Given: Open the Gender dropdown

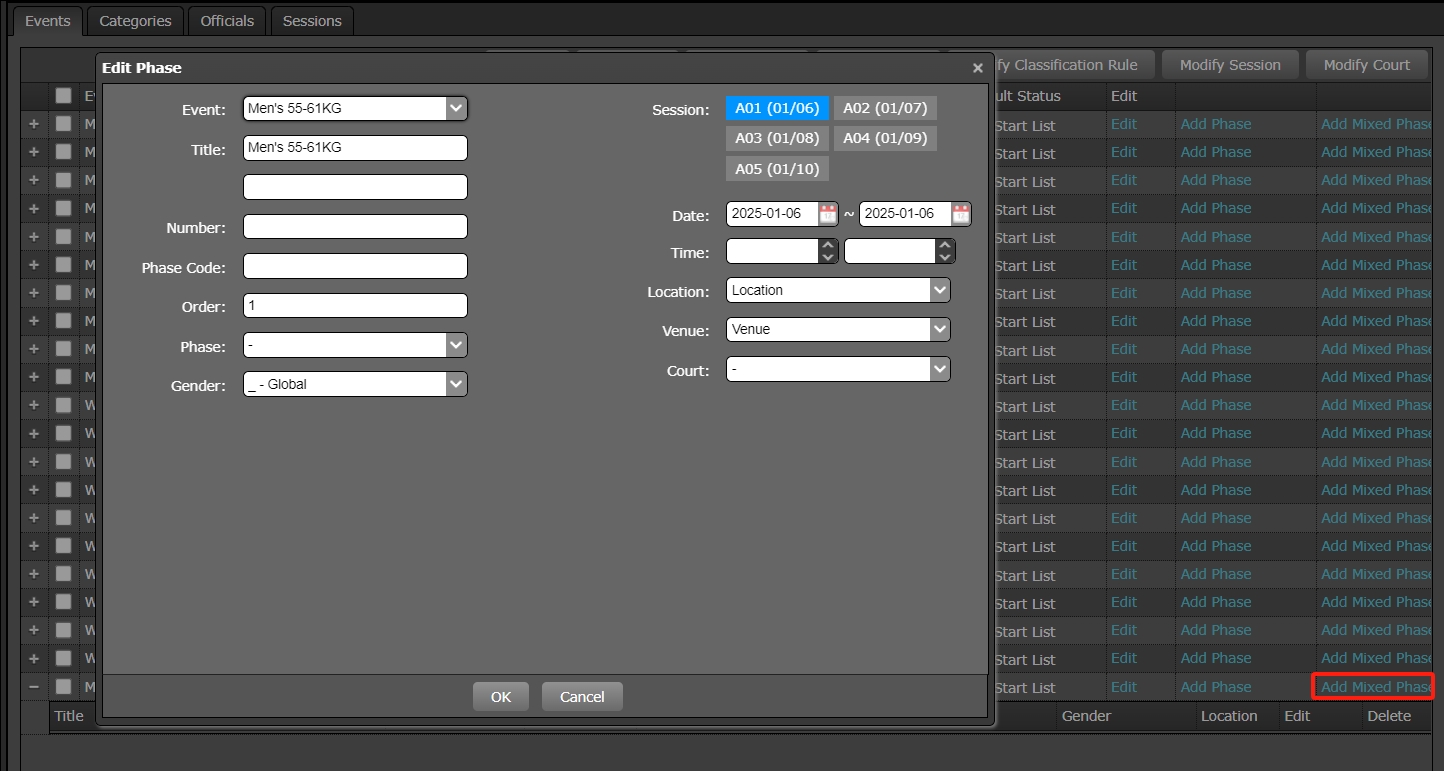Looking at the screenshot, I should click(456, 384).
